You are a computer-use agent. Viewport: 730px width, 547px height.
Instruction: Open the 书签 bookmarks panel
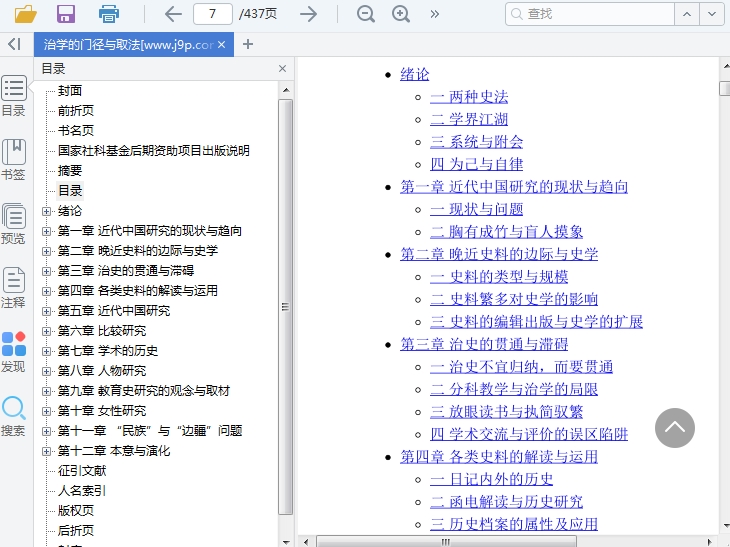[14, 160]
